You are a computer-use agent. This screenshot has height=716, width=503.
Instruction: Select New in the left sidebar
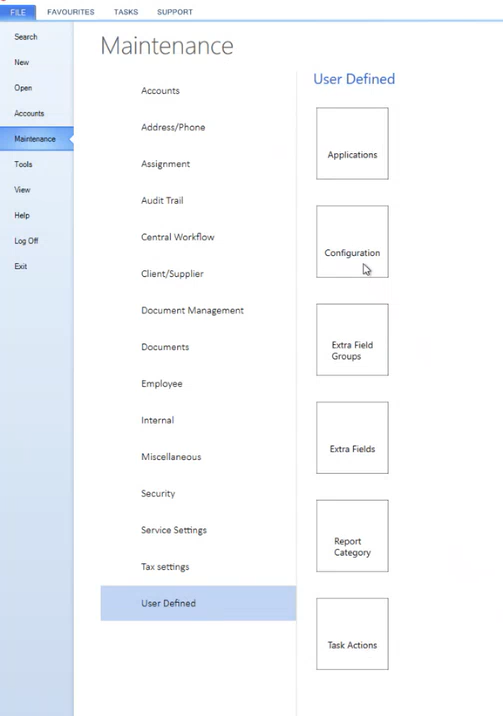tap(21, 63)
